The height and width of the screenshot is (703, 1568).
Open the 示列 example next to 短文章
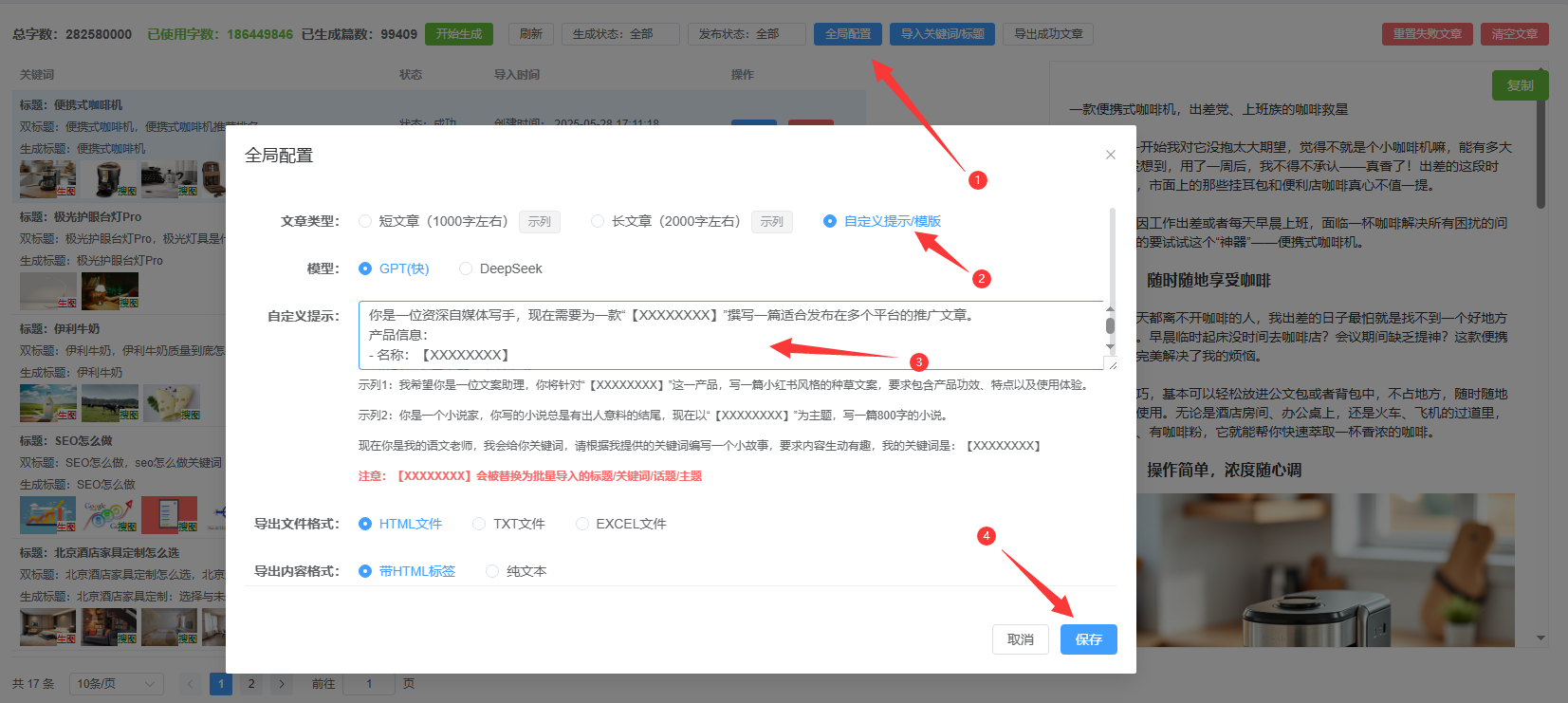540,221
